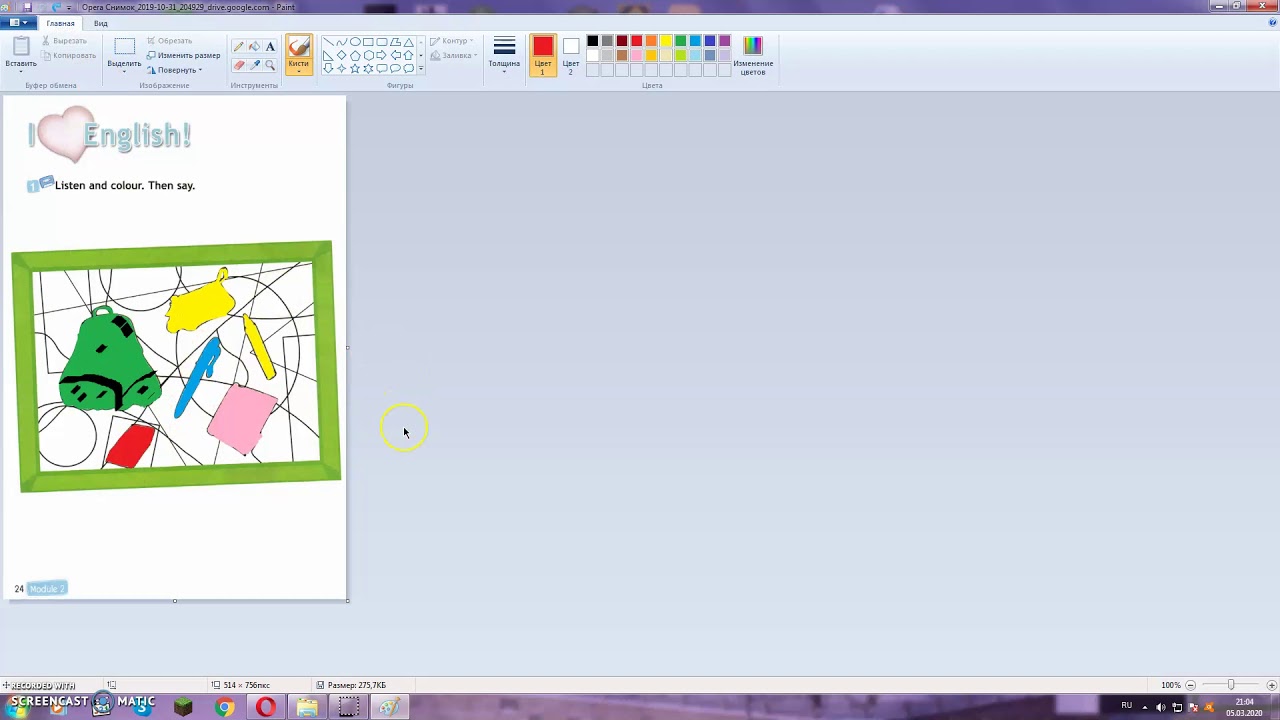Select the Fill with color bucket tool
The image size is (1280, 720).
point(254,47)
